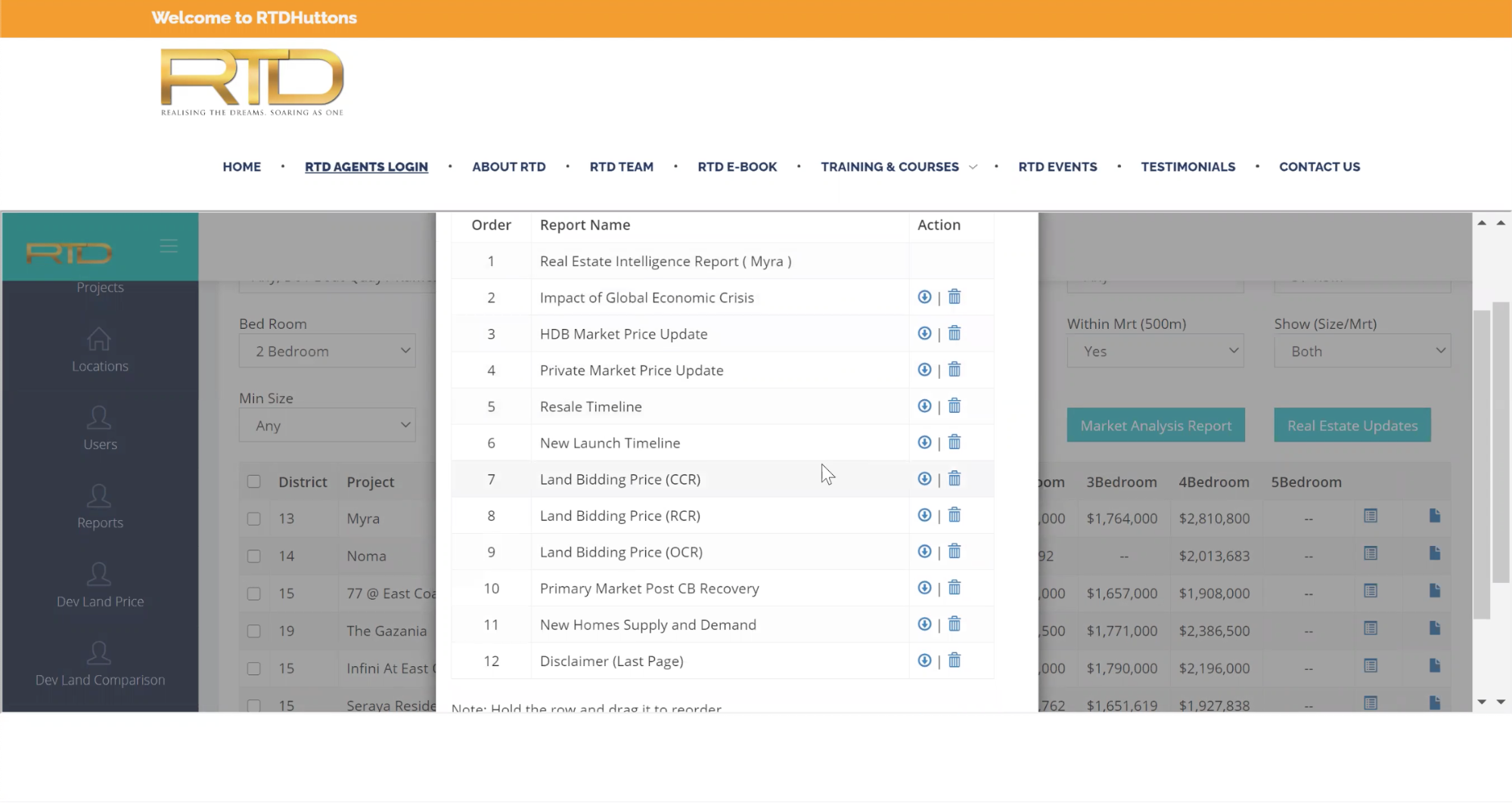
Task: Click the Market Analysis Report button
Action: (1156, 425)
